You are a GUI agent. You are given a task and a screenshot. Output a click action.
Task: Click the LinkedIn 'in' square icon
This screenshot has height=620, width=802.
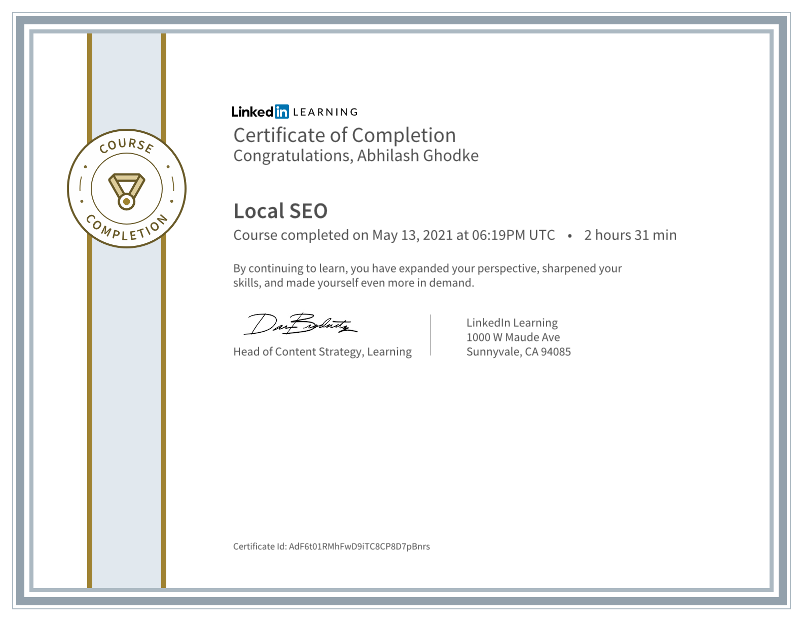click(x=281, y=112)
